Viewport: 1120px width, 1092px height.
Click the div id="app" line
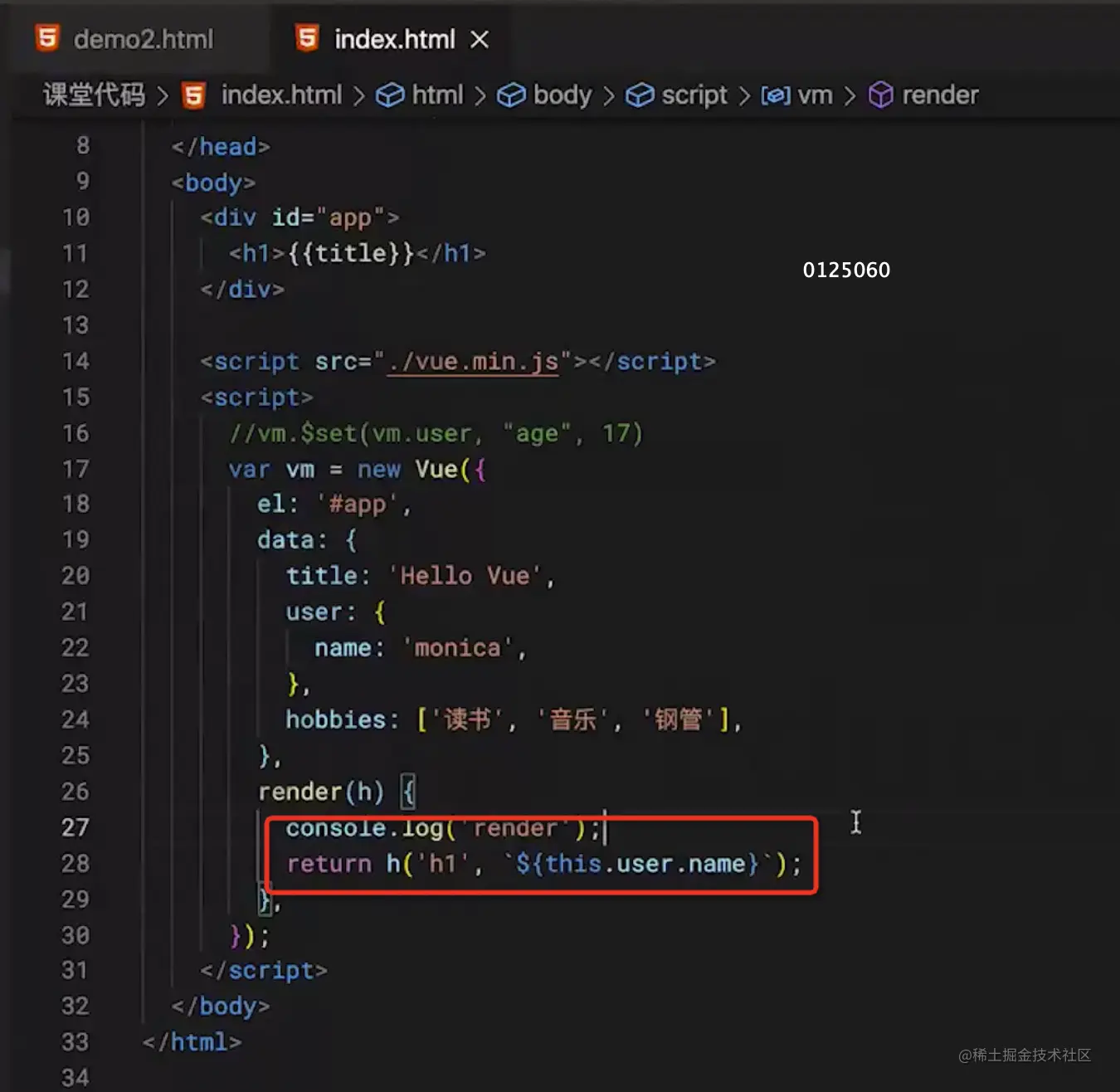299,217
